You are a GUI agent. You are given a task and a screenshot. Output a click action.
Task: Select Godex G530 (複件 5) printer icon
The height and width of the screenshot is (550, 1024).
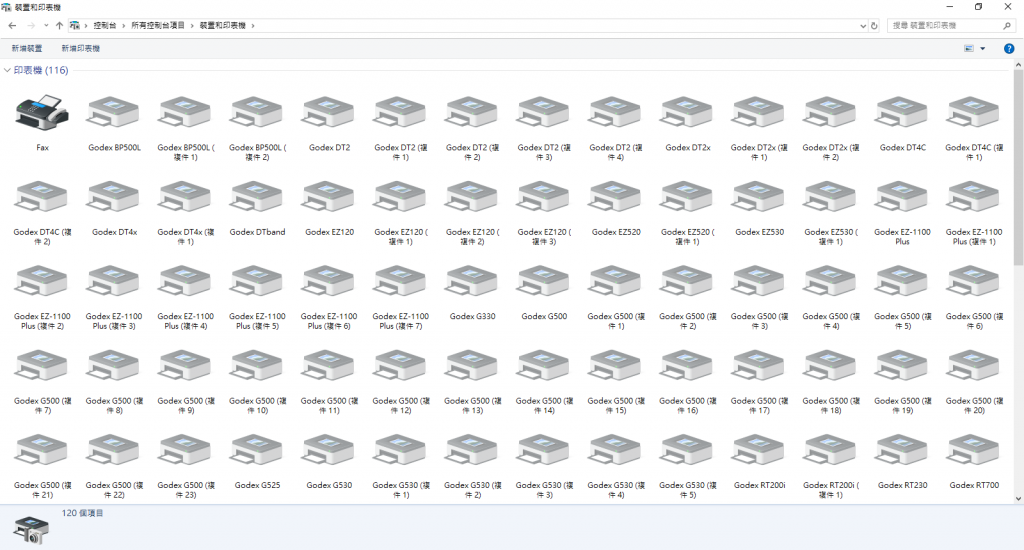[x=687, y=450]
